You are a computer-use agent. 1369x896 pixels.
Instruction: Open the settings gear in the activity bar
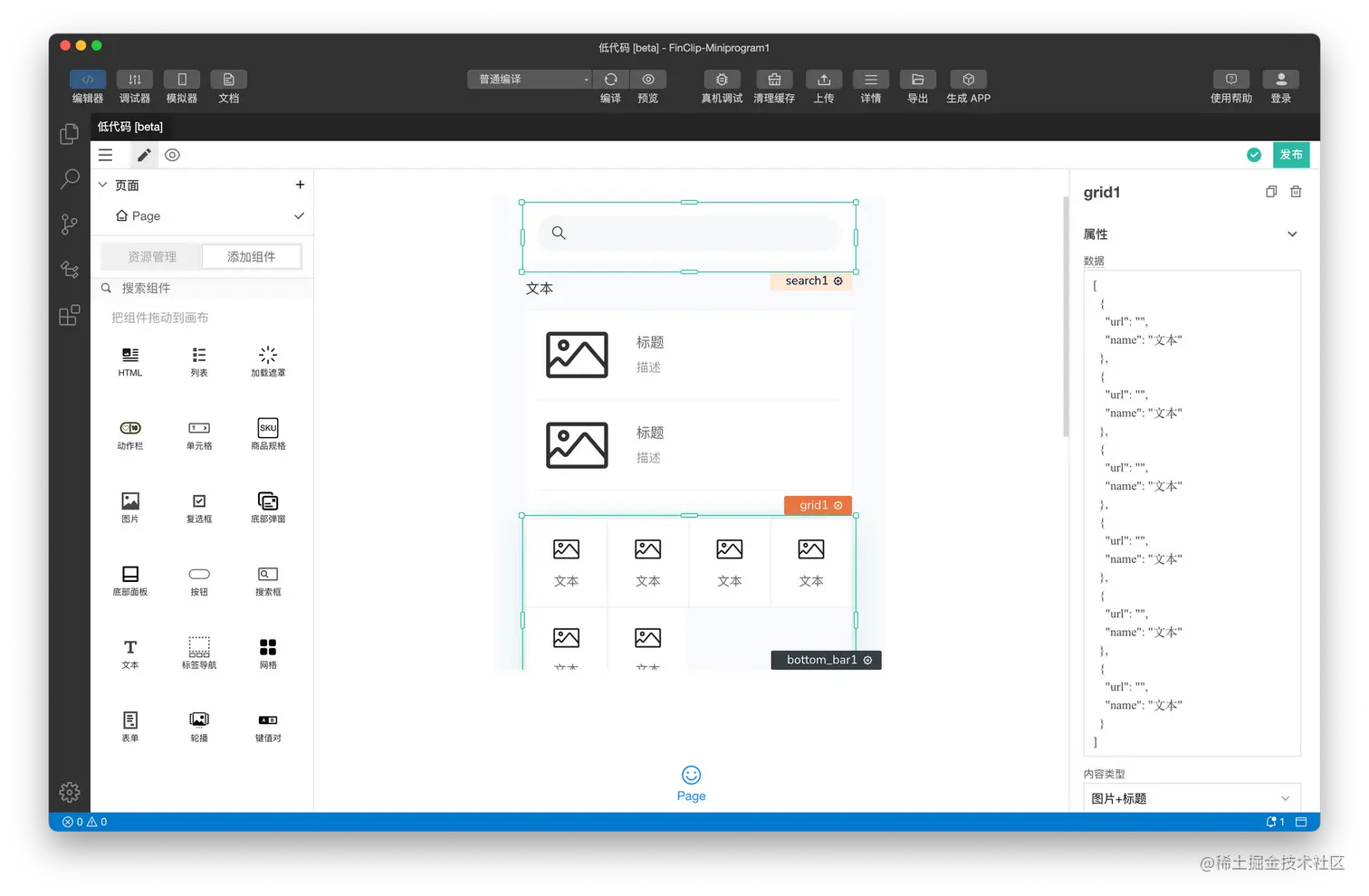[70, 792]
